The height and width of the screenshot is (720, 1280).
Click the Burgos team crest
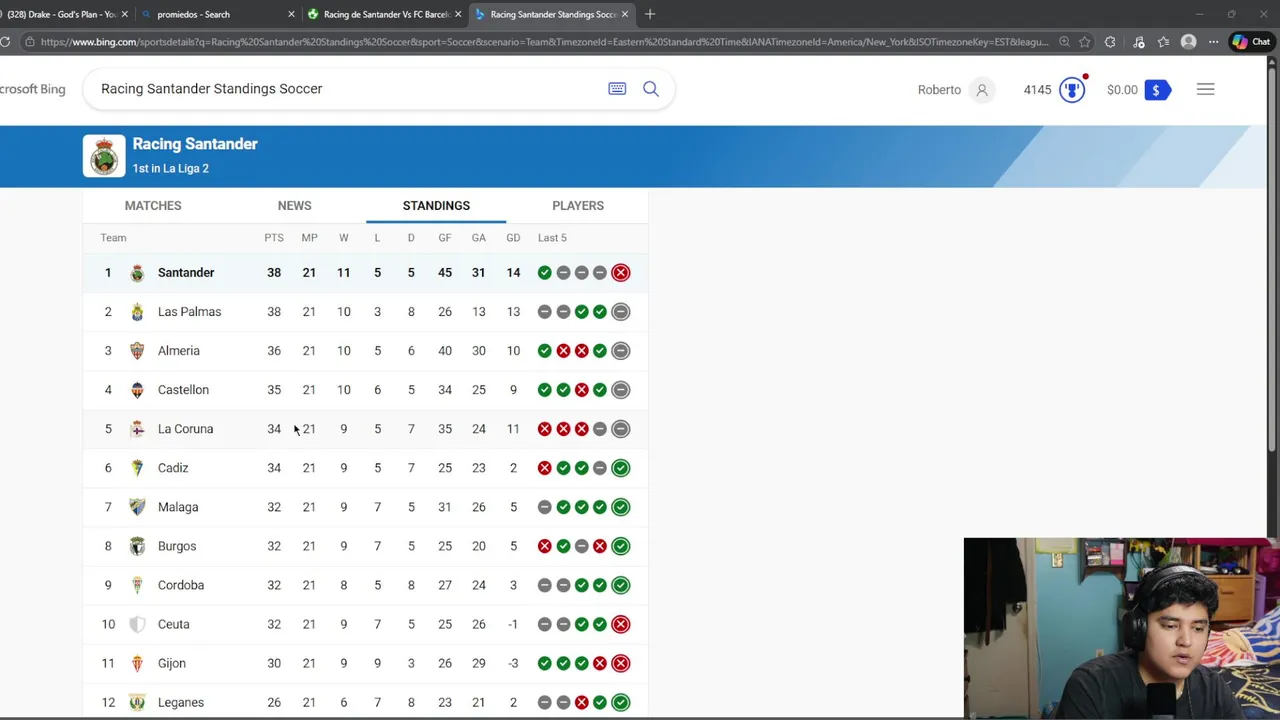(x=137, y=546)
